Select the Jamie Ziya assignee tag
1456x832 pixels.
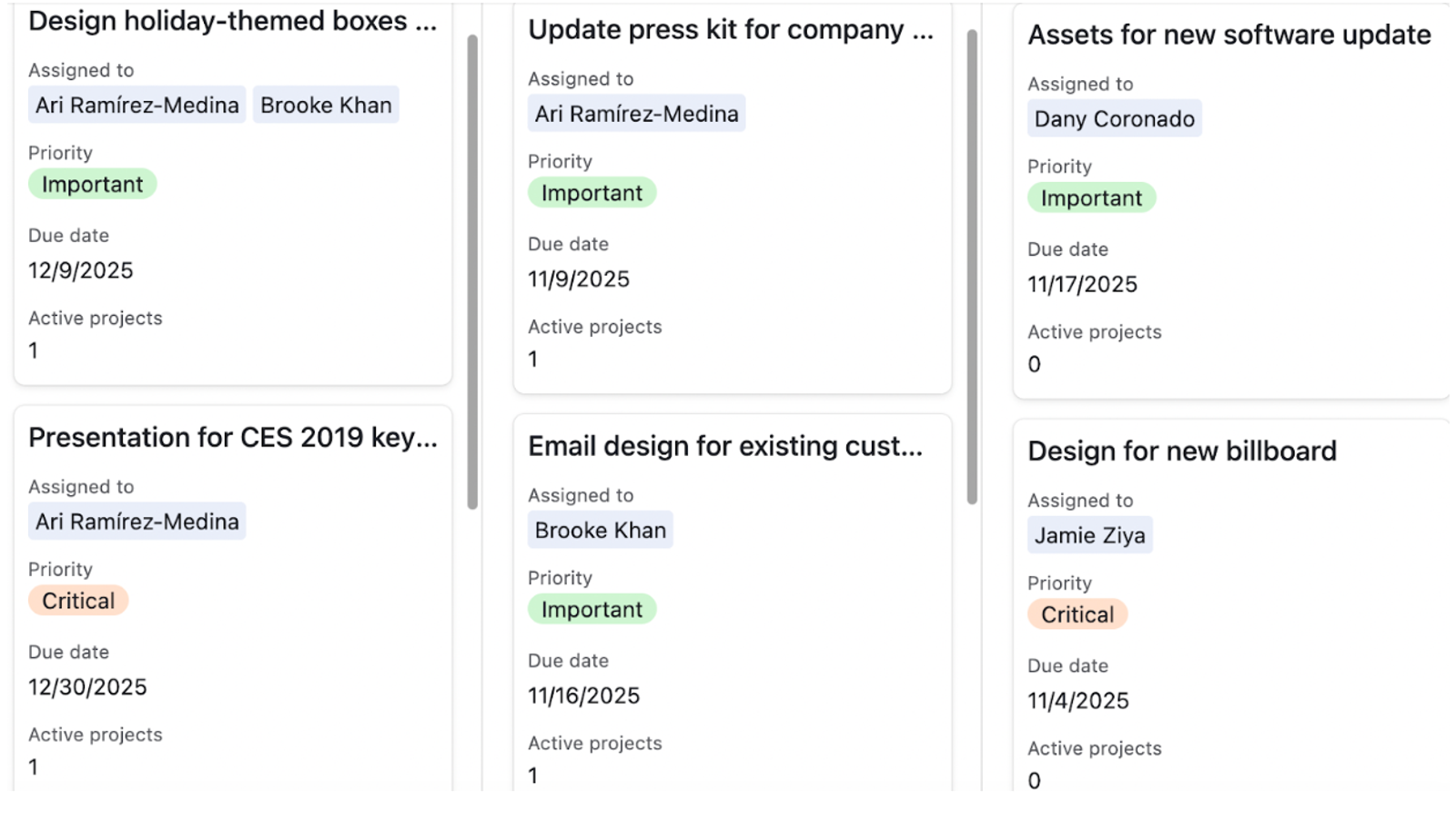point(1090,535)
